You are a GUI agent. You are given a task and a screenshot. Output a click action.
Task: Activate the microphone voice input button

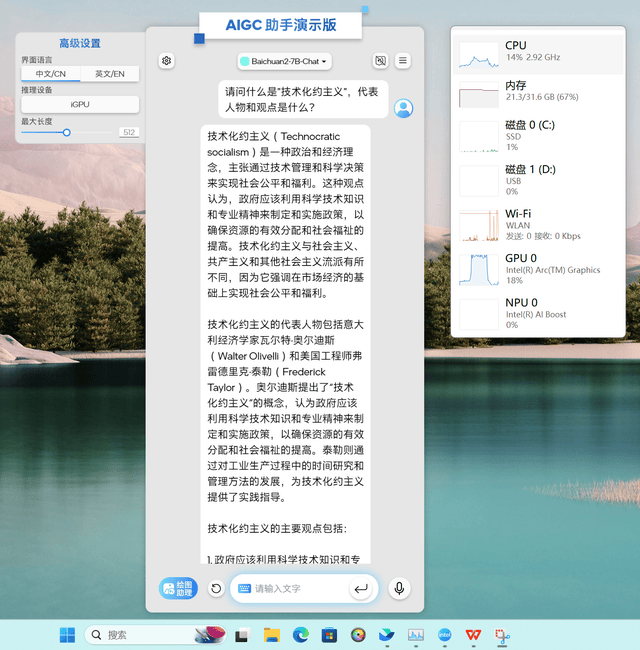coord(399,588)
